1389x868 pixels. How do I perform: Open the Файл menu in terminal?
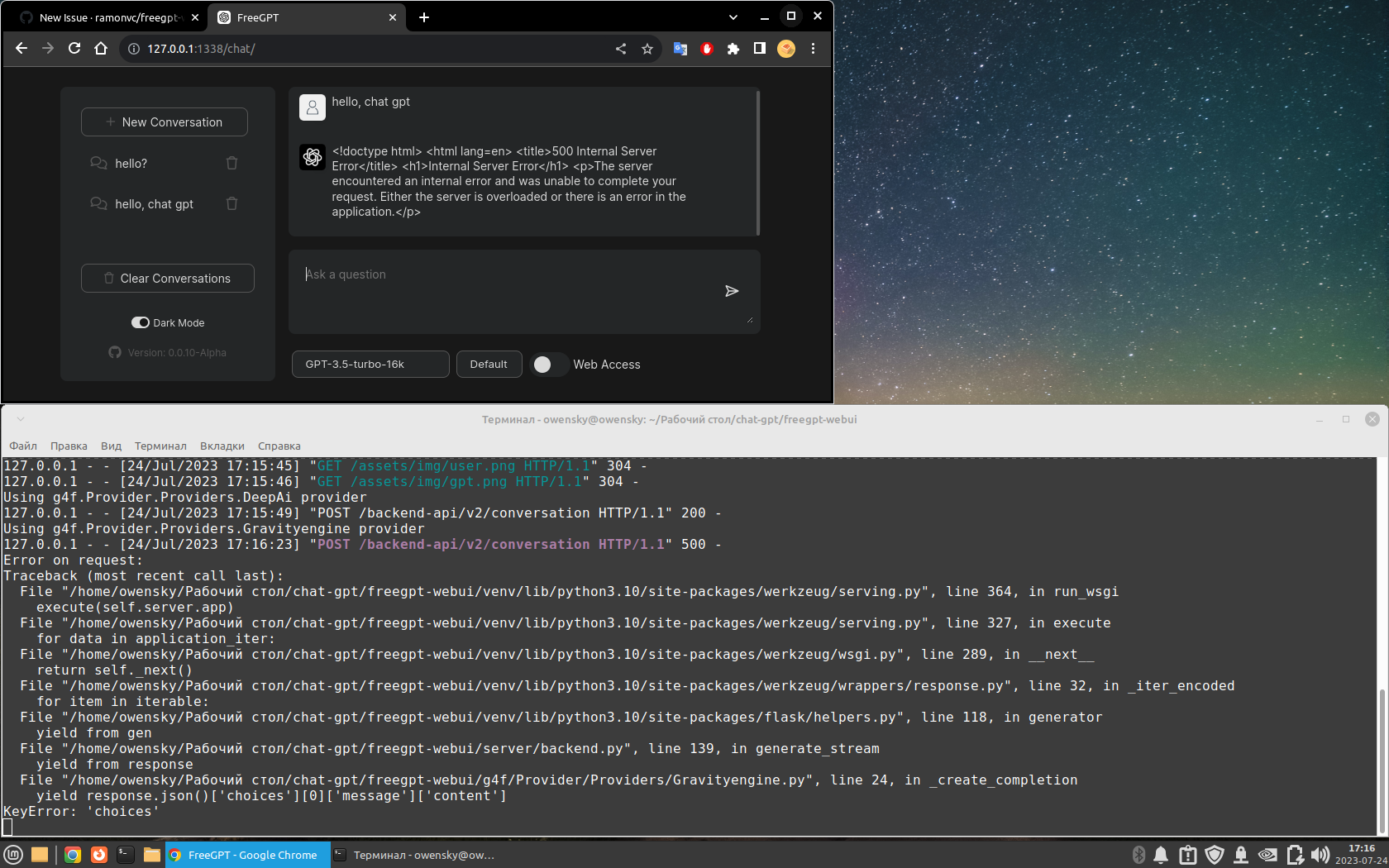coord(23,446)
